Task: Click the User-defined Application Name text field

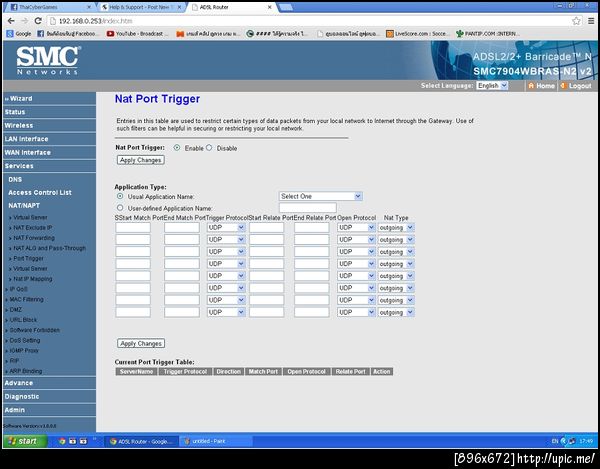Action: pyautogui.click(x=308, y=208)
